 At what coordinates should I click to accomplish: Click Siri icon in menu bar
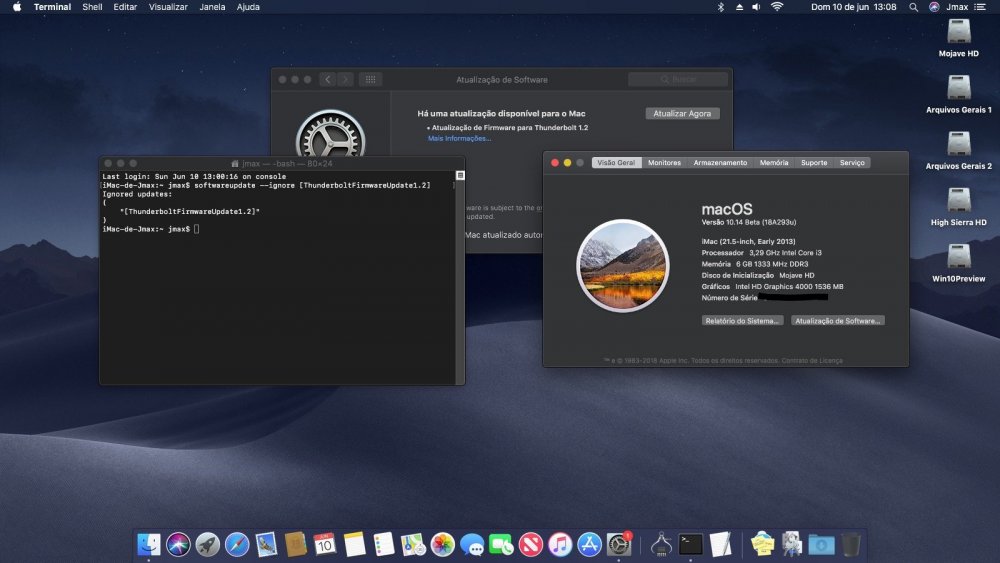click(934, 7)
